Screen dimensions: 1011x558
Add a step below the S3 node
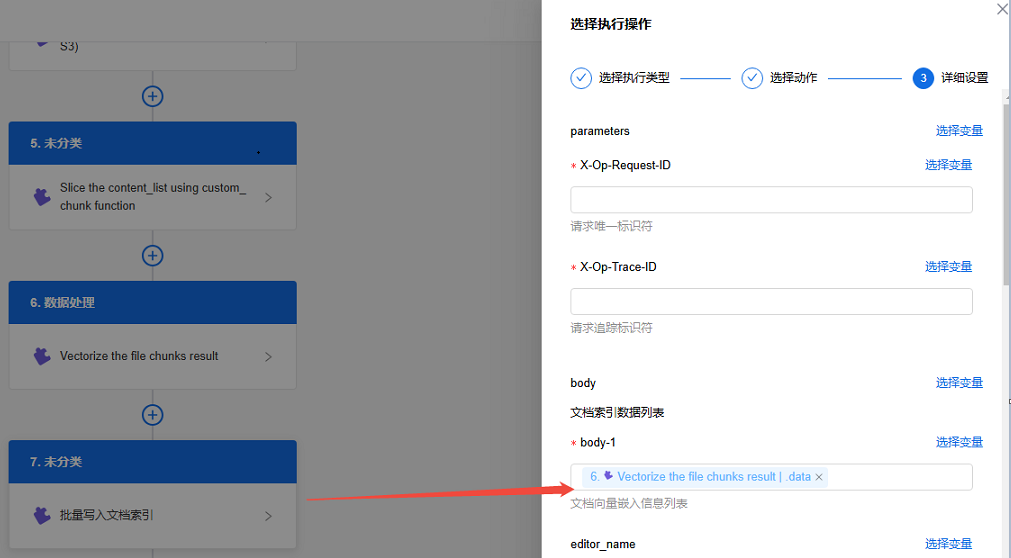[152, 96]
